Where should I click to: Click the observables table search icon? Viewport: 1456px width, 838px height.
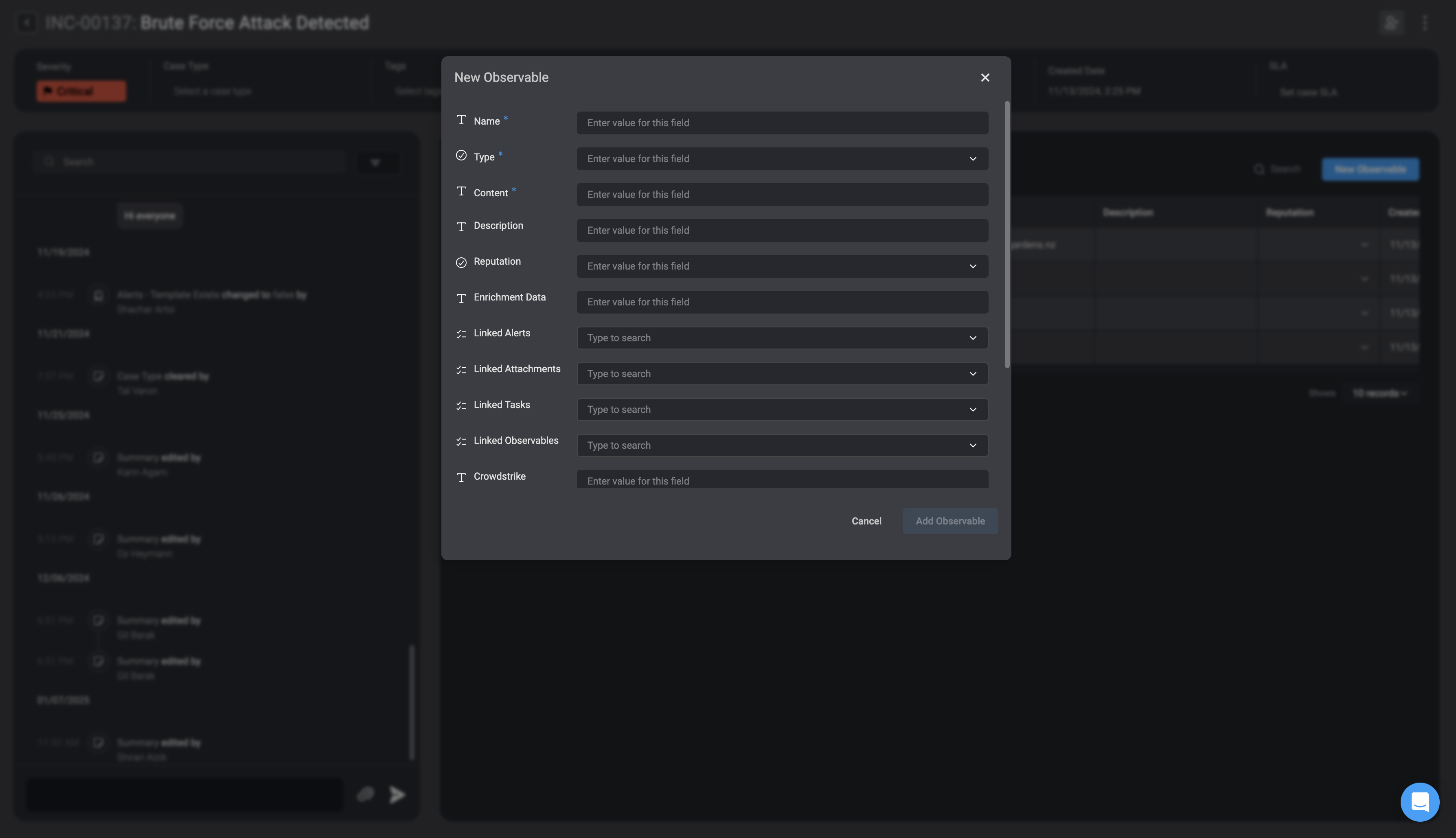(1259, 169)
